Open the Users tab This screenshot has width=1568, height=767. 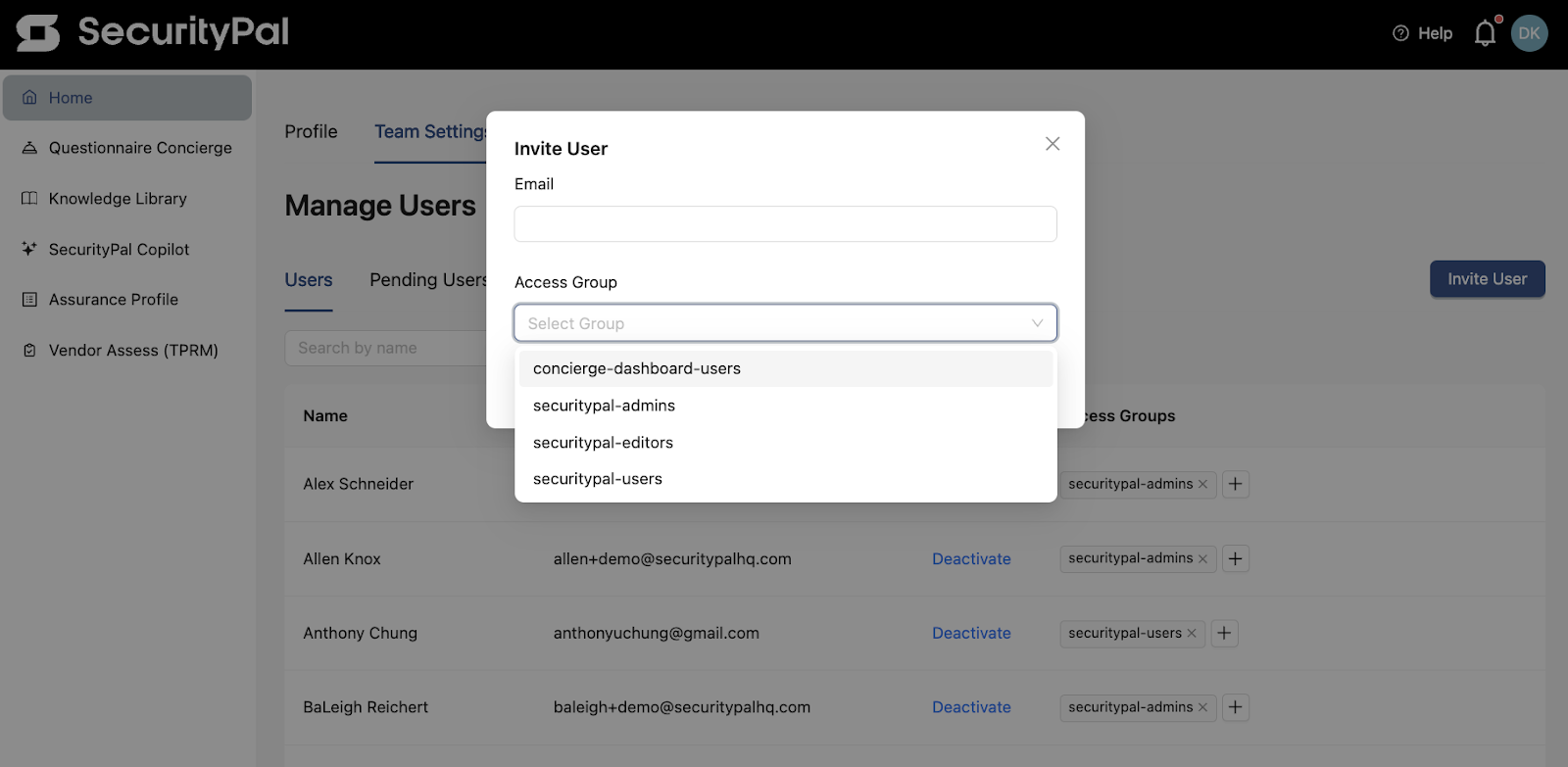click(309, 280)
